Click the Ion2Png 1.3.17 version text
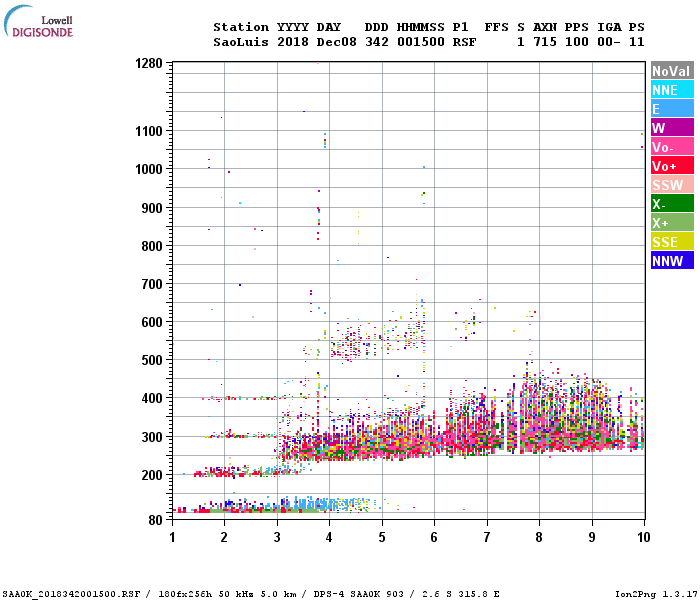The height and width of the screenshot is (600, 700). 657,594
